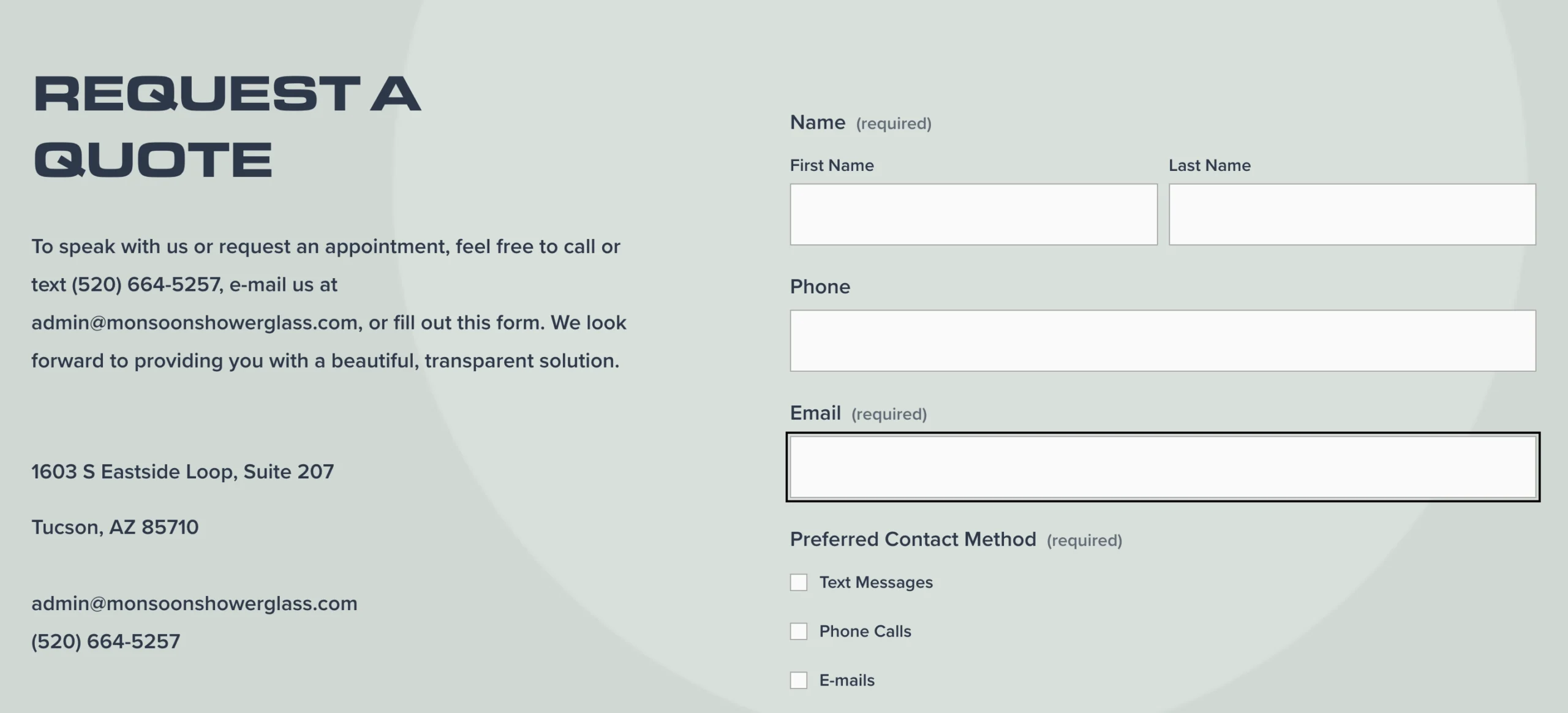Click the phone number inside the intro paragraph

[x=146, y=285]
